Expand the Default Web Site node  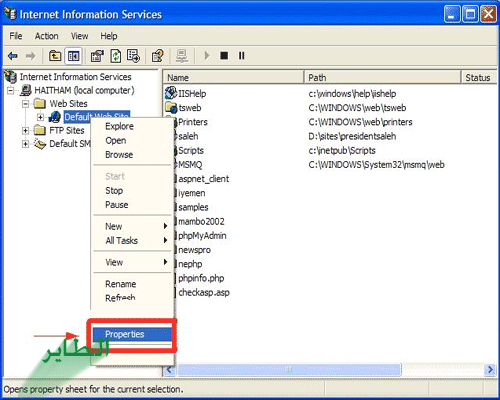[x=40, y=117]
